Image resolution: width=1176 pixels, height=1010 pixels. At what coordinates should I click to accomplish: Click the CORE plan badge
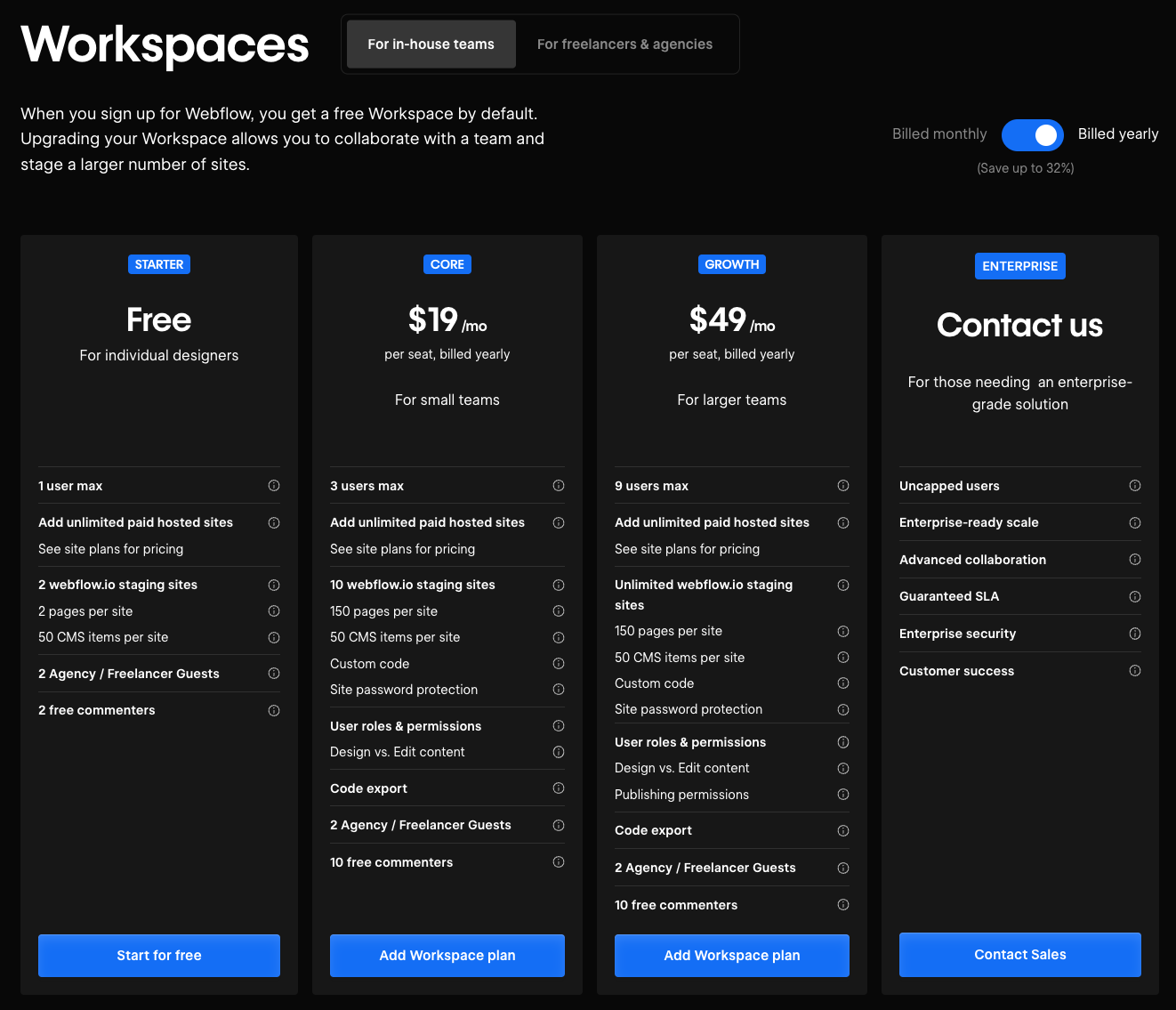pyautogui.click(x=447, y=264)
